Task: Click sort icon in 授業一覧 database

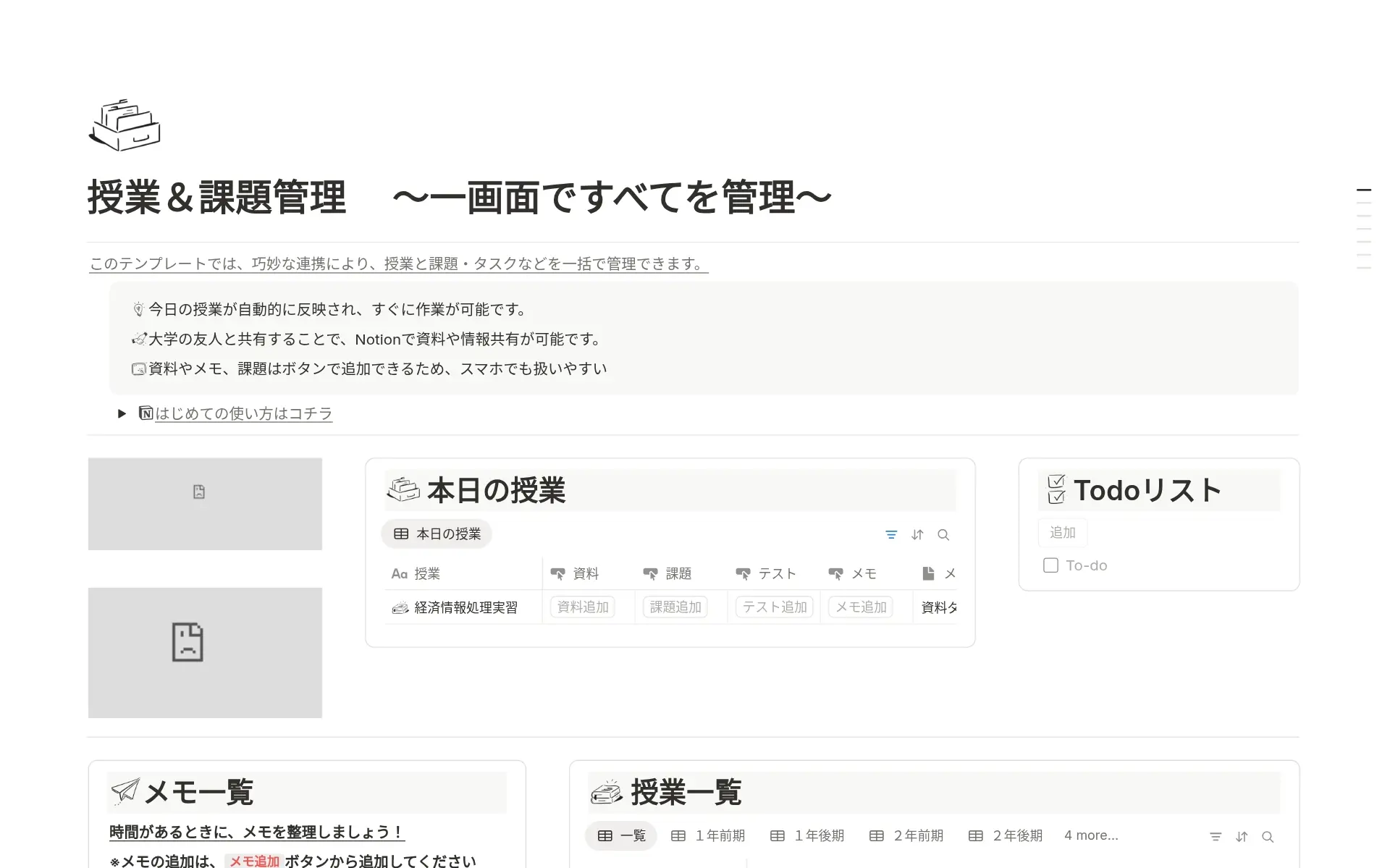Action: [1242, 837]
